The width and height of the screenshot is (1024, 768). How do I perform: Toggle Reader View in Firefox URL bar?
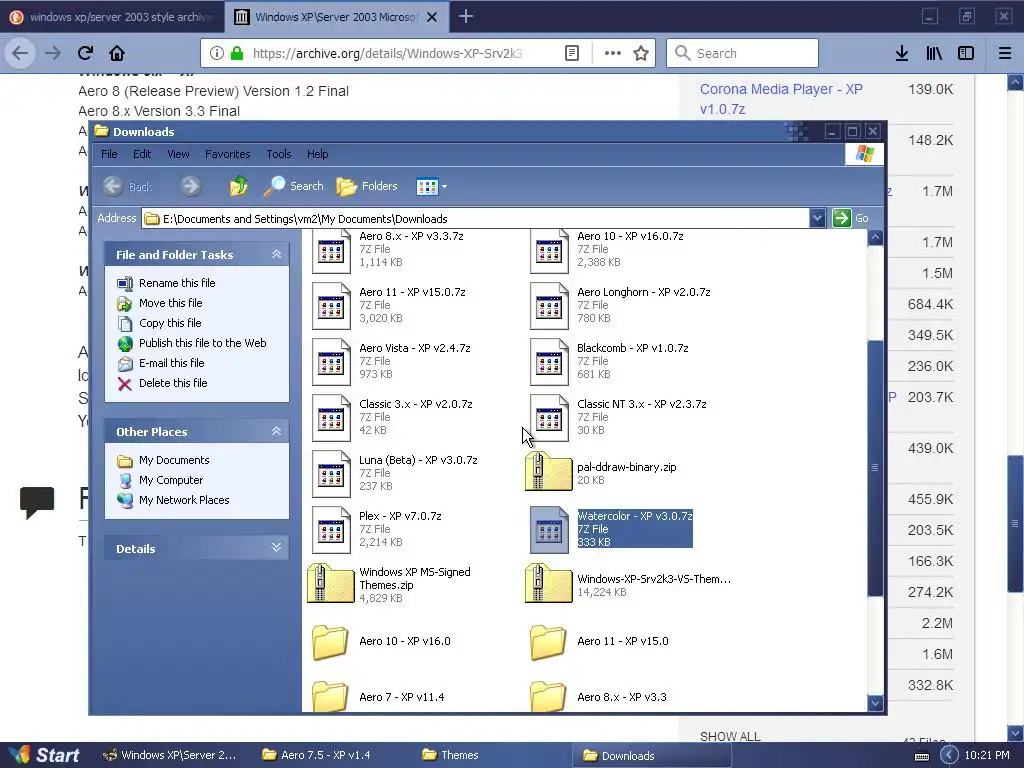(x=572, y=53)
